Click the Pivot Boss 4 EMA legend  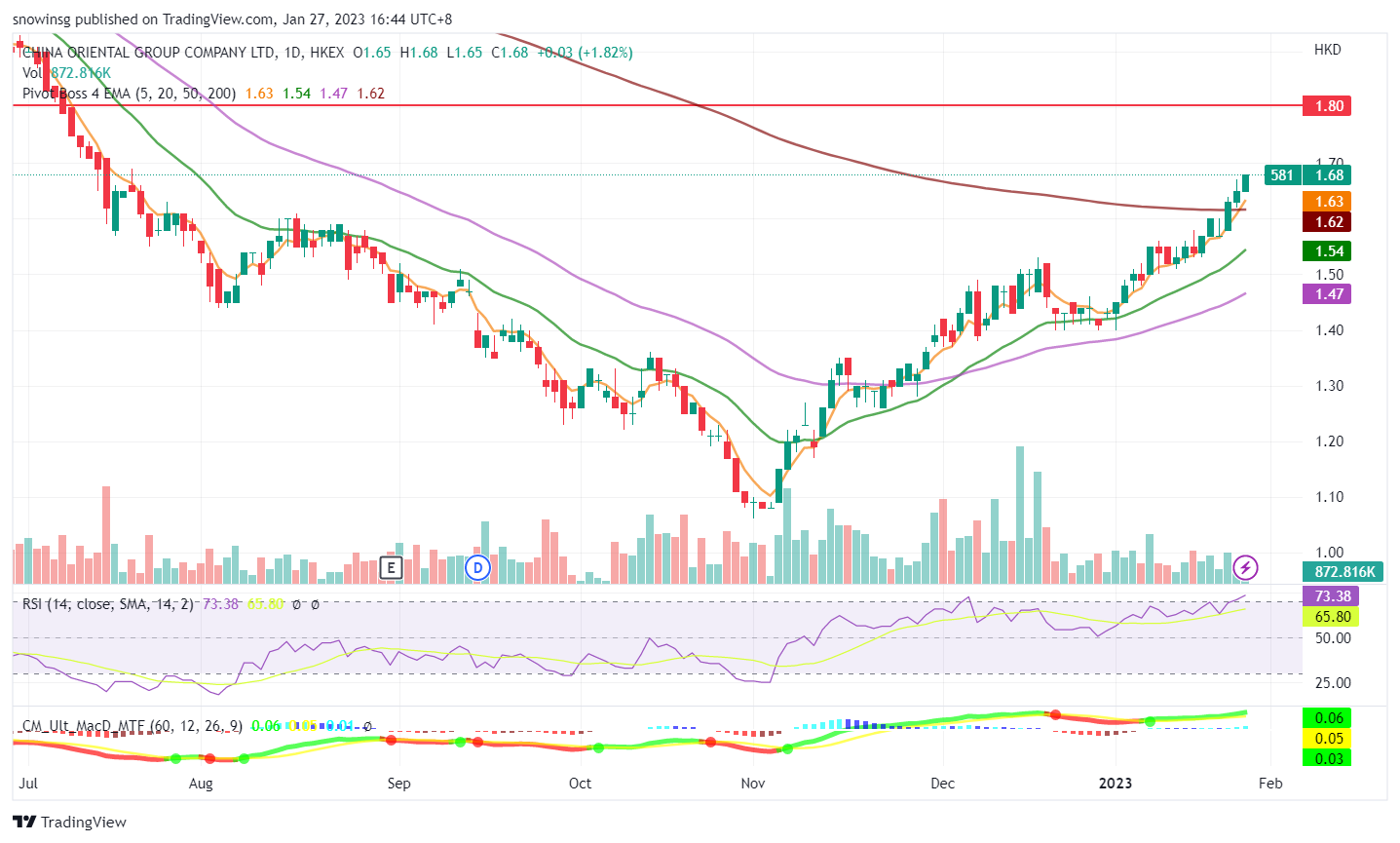pos(130,94)
